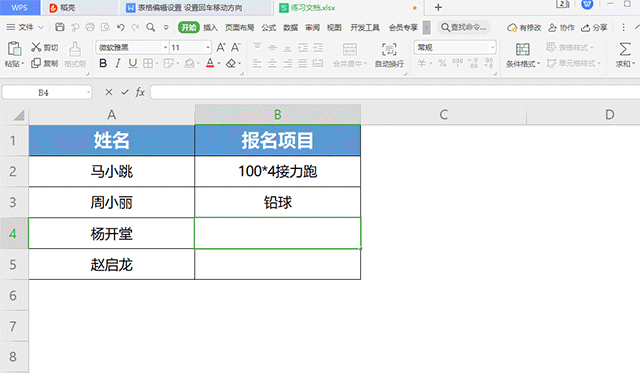Click the magnifier Find icon
The image size is (640, 373).
[151, 27]
